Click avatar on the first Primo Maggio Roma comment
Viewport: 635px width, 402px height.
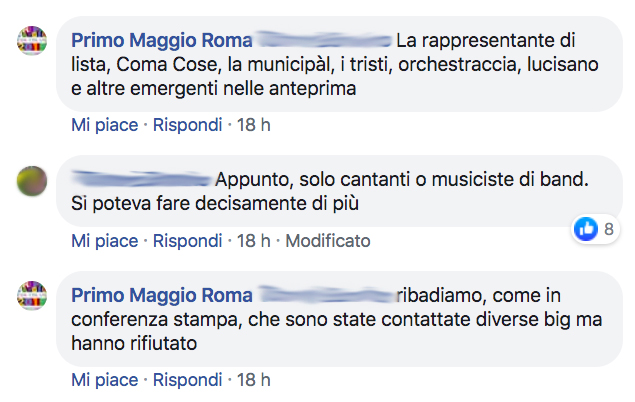[x=33, y=42]
